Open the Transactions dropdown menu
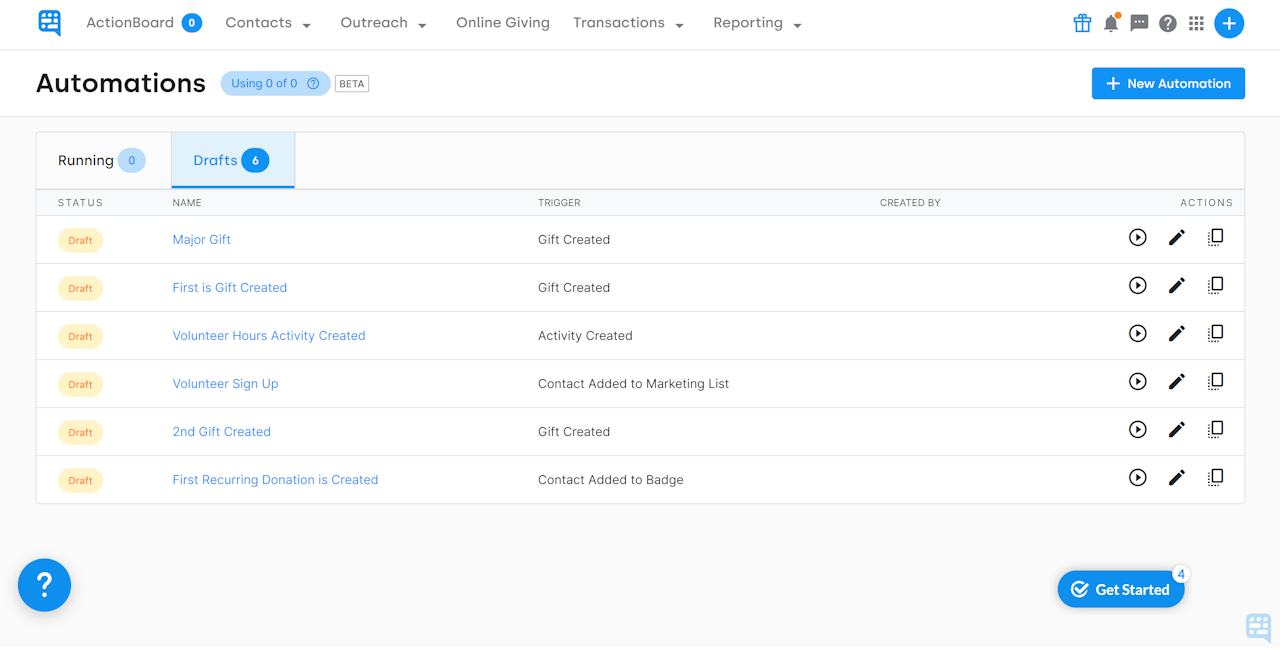Screen dimensions: 1280x650 628,23
